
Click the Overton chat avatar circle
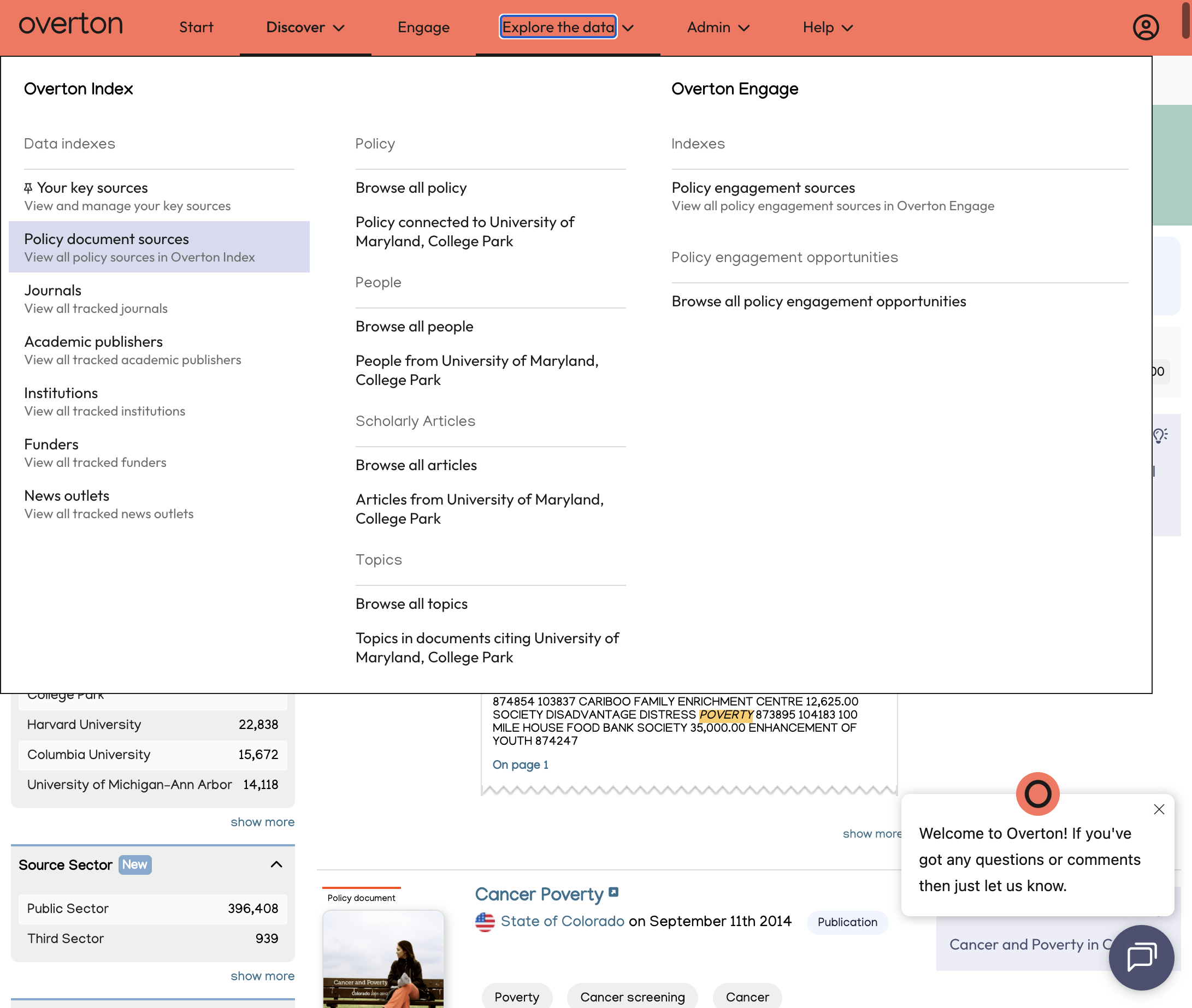click(x=1037, y=794)
